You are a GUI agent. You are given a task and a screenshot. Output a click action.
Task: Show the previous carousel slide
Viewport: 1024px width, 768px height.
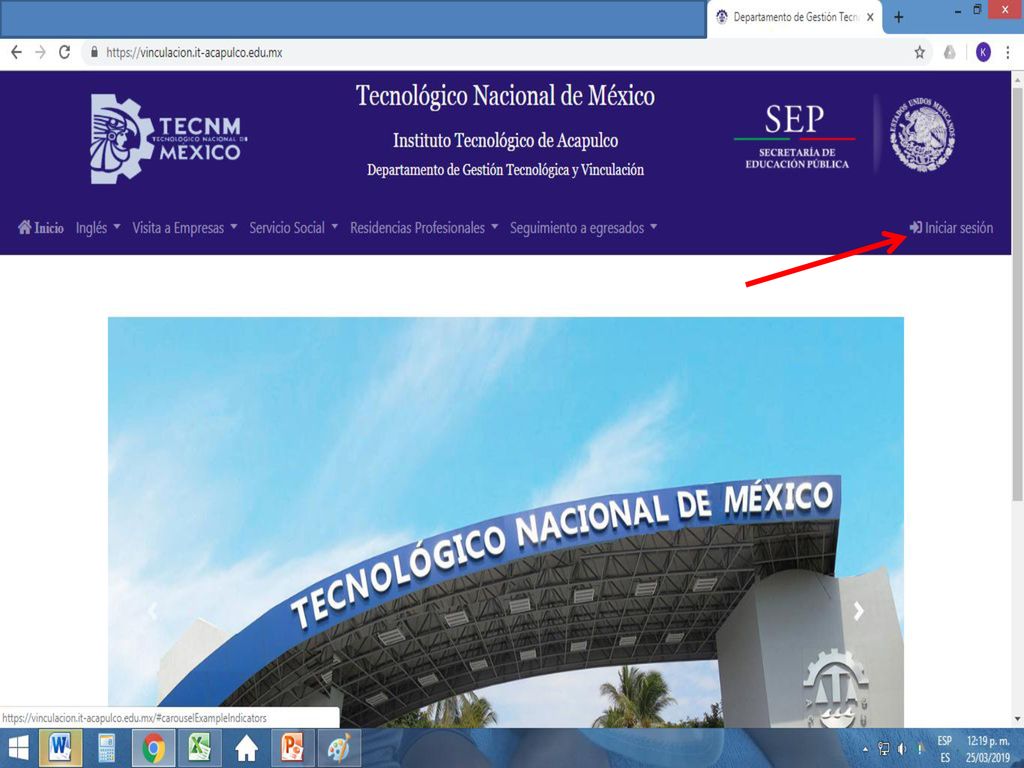(152, 611)
